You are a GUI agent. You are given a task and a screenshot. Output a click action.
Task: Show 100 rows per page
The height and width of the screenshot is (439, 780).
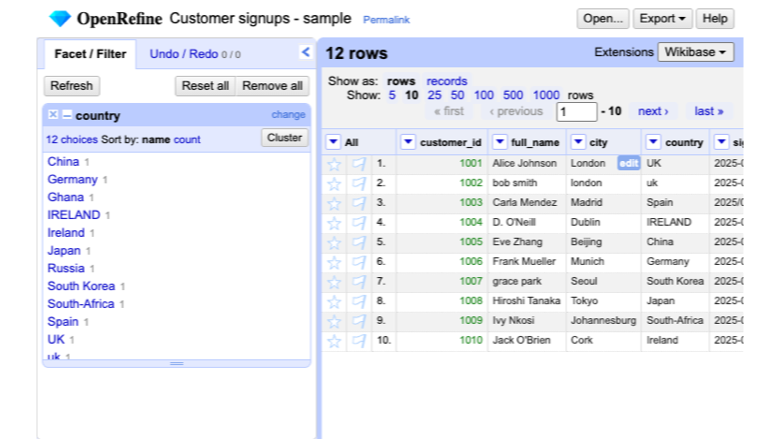point(484,95)
